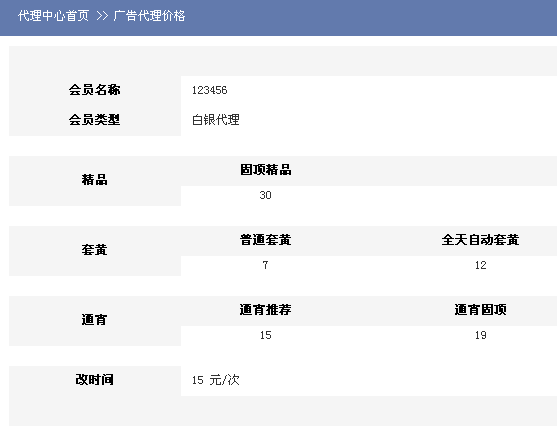Select the 通宵推荐 column header
557x427 pixels.
(266, 310)
